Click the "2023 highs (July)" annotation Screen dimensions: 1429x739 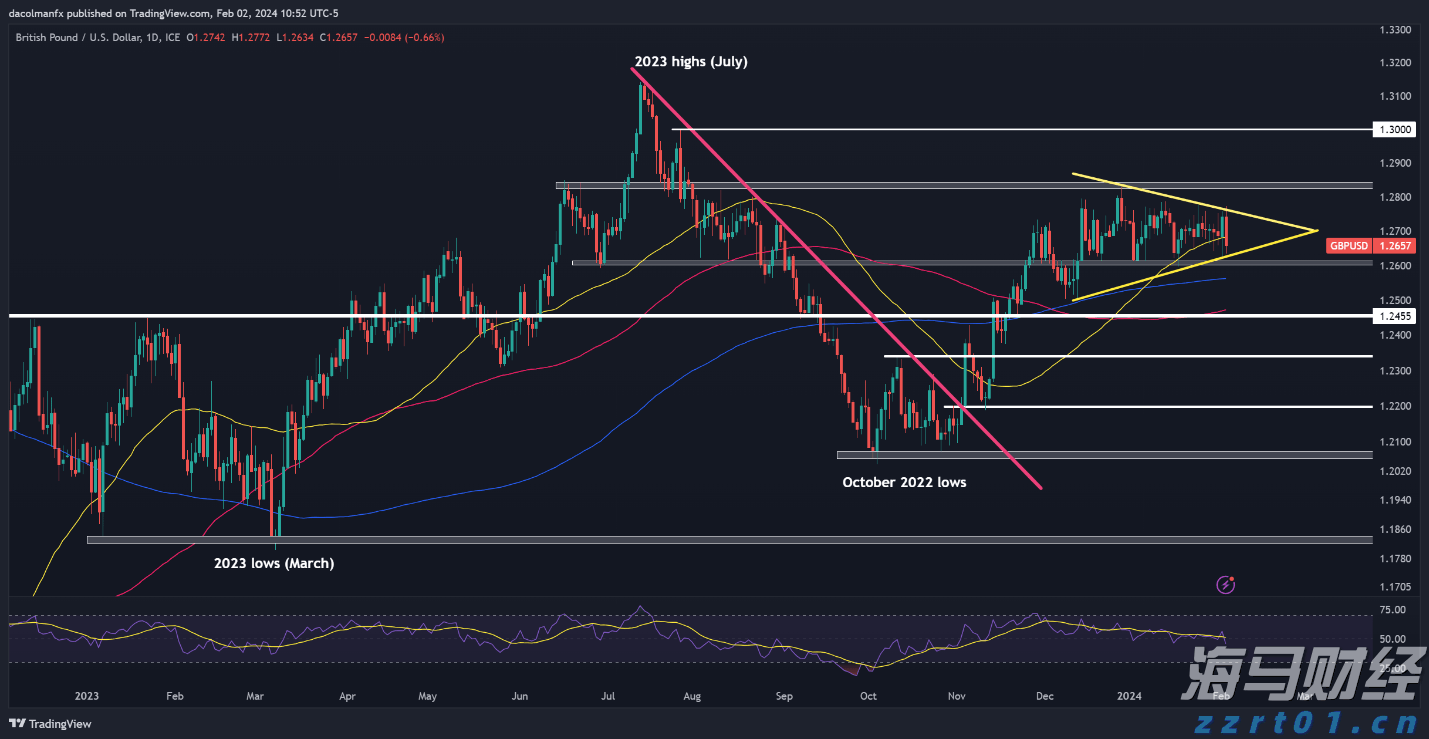click(689, 61)
